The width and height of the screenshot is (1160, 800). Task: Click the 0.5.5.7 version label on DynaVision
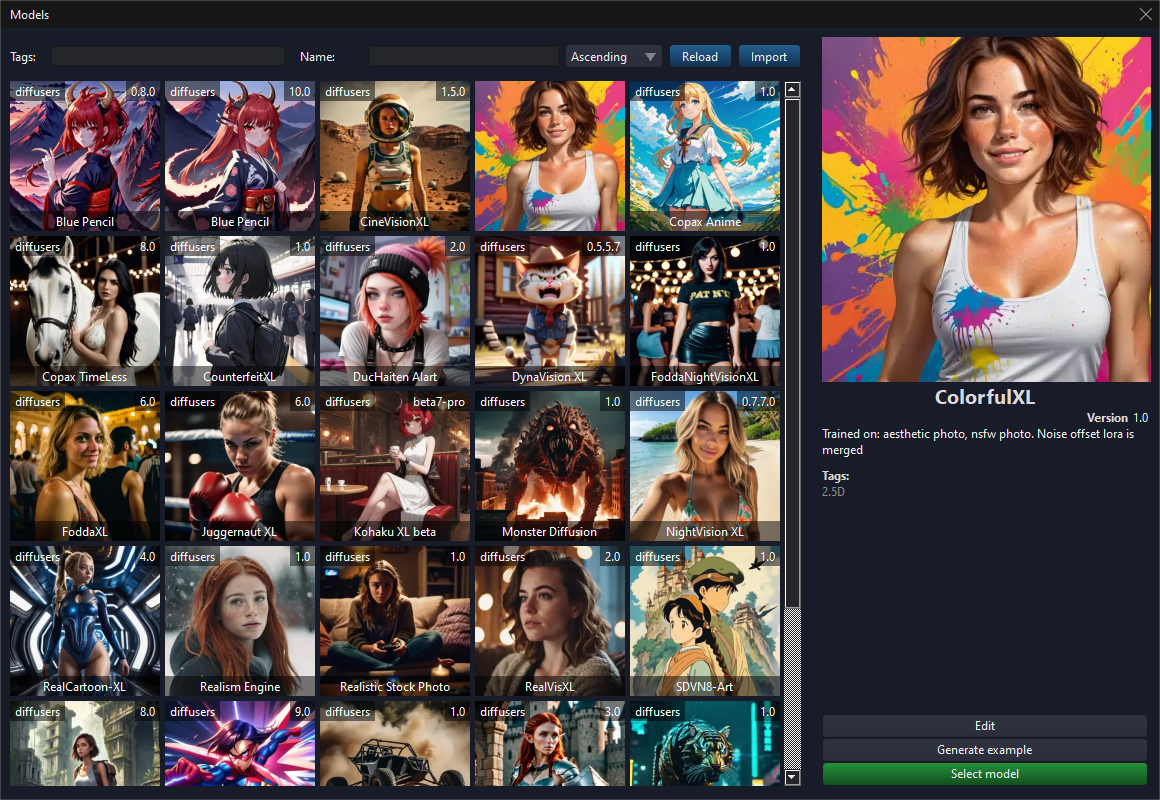click(604, 246)
